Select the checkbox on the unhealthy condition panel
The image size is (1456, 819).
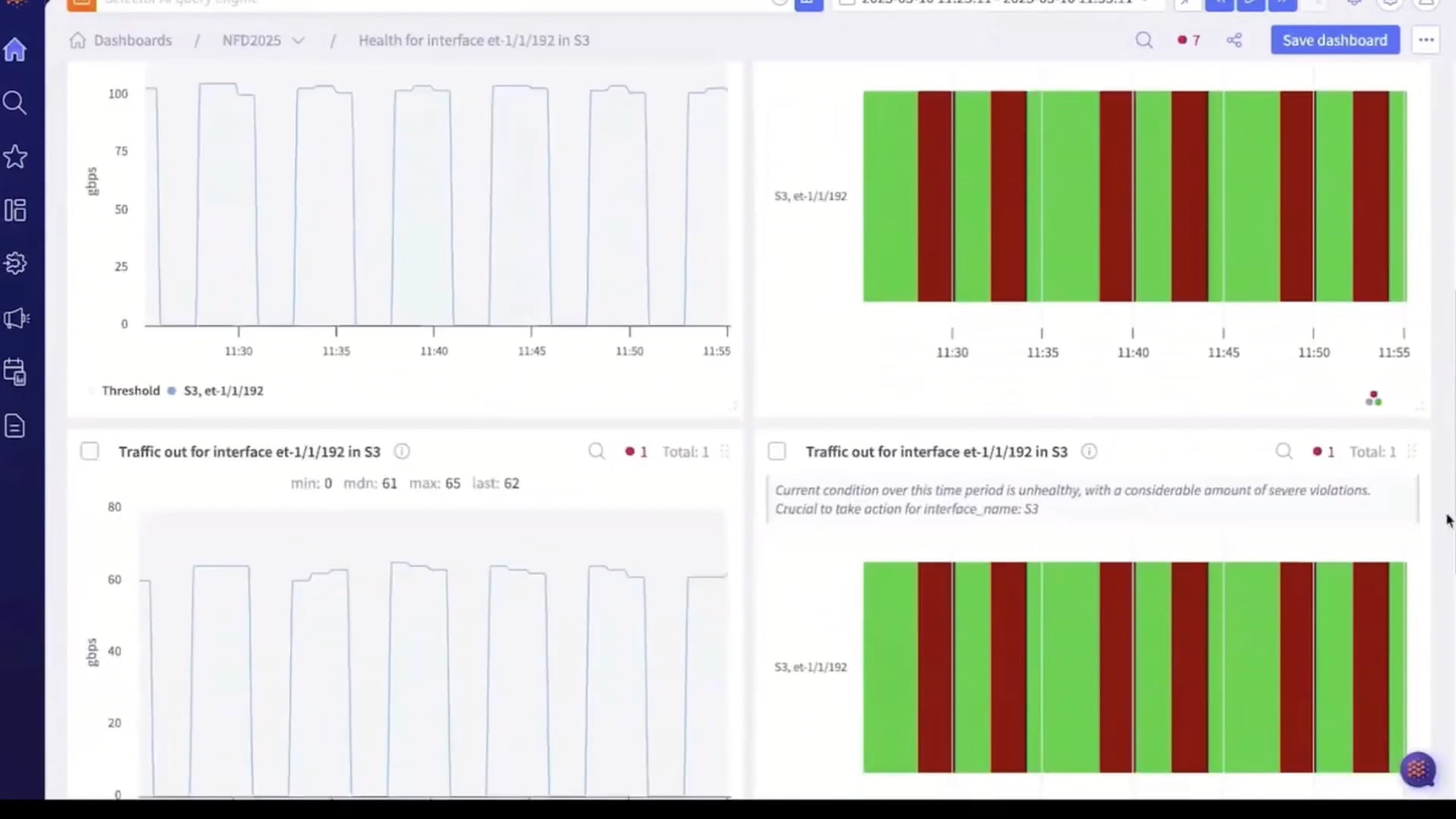777,451
